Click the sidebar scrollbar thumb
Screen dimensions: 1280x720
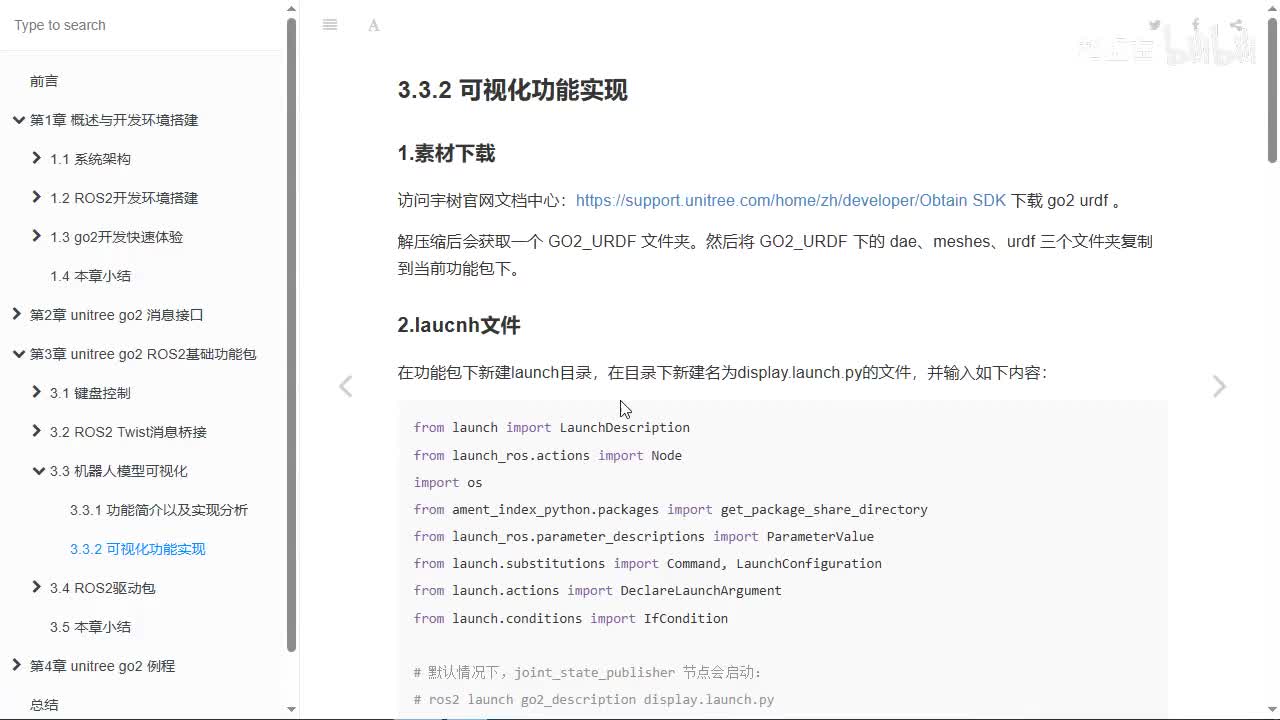(291, 335)
